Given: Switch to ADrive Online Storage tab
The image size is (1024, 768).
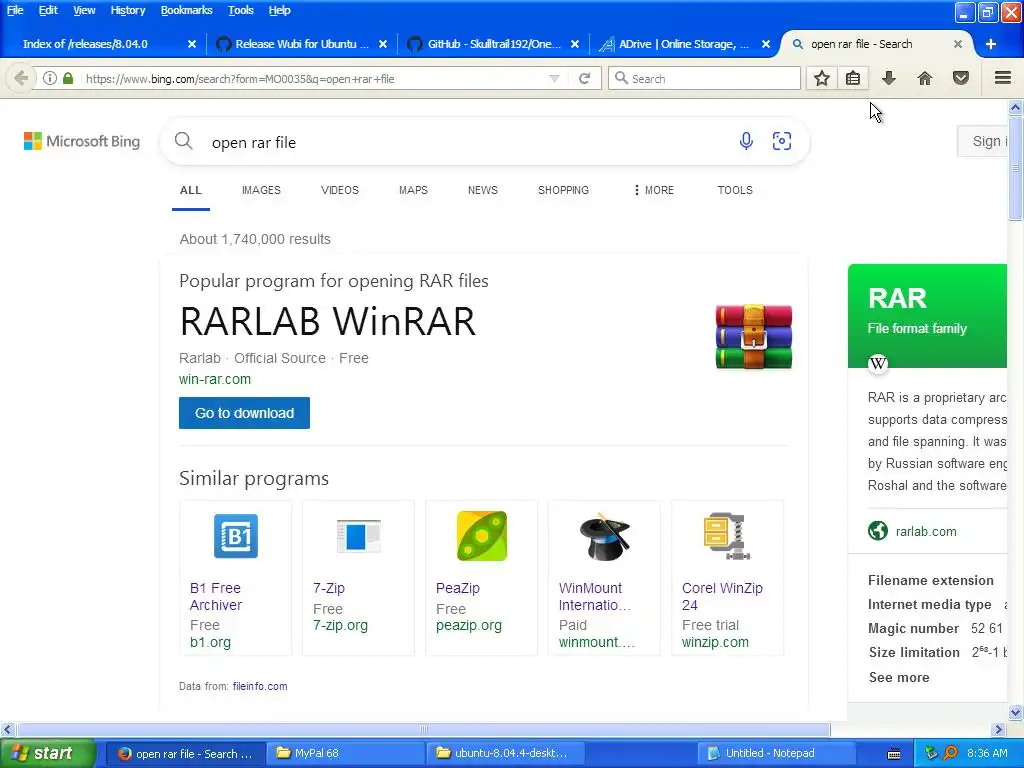Looking at the screenshot, I should pyautogui.click(x=683, y=44).
